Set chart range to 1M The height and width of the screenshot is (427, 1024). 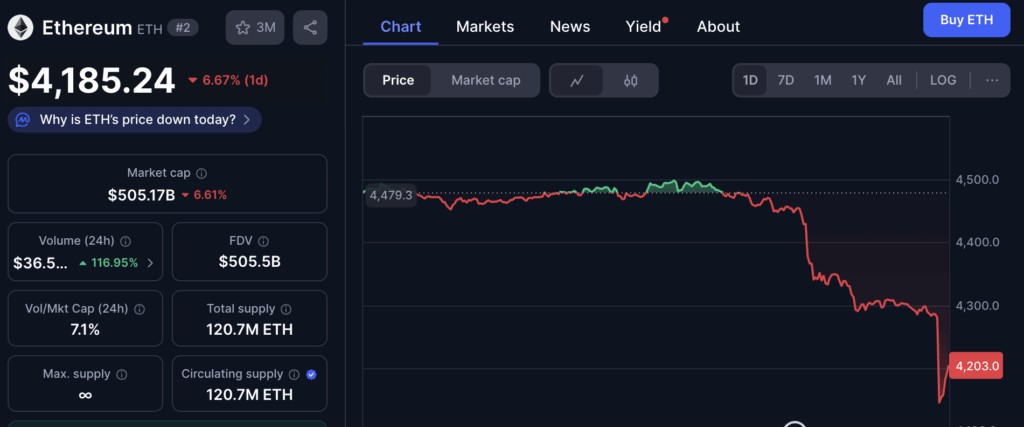(822, 80)
